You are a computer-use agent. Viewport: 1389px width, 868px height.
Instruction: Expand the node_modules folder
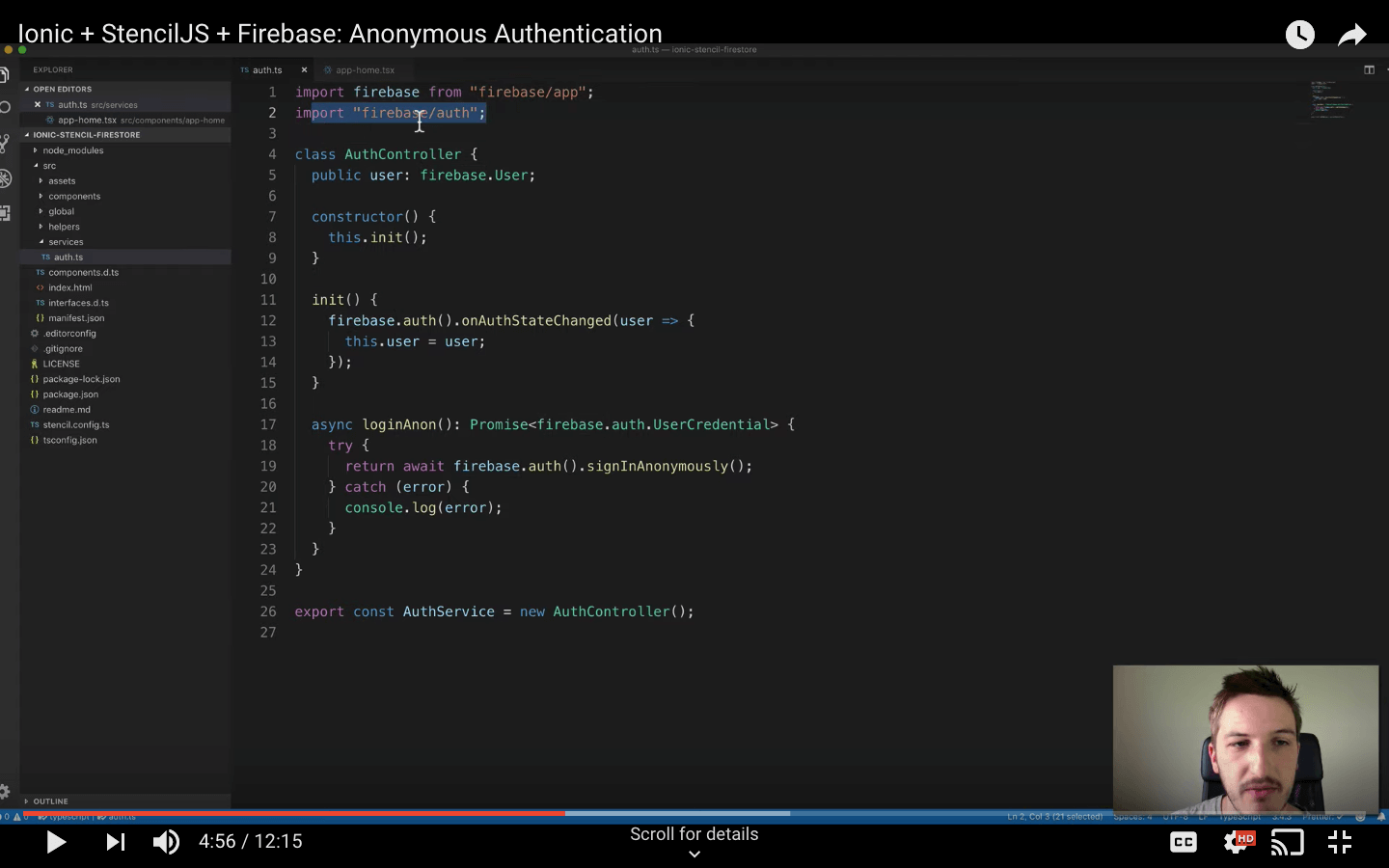point(72,150)
